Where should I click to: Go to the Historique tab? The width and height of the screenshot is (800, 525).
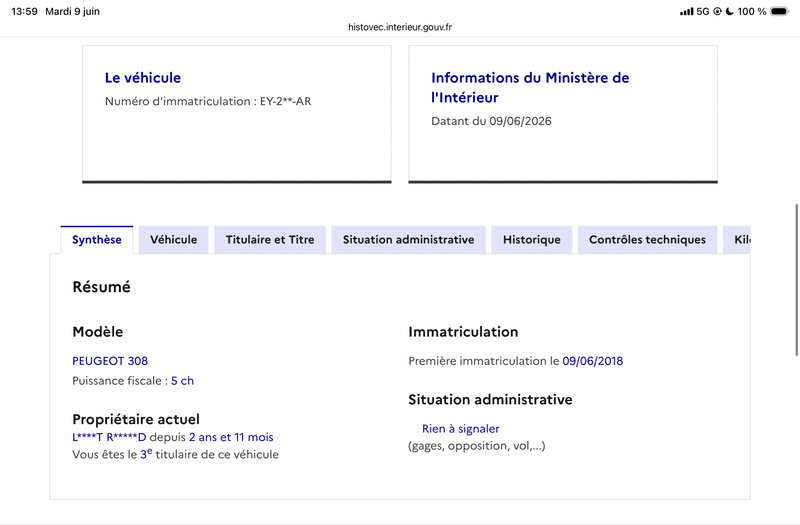point(532,240)
